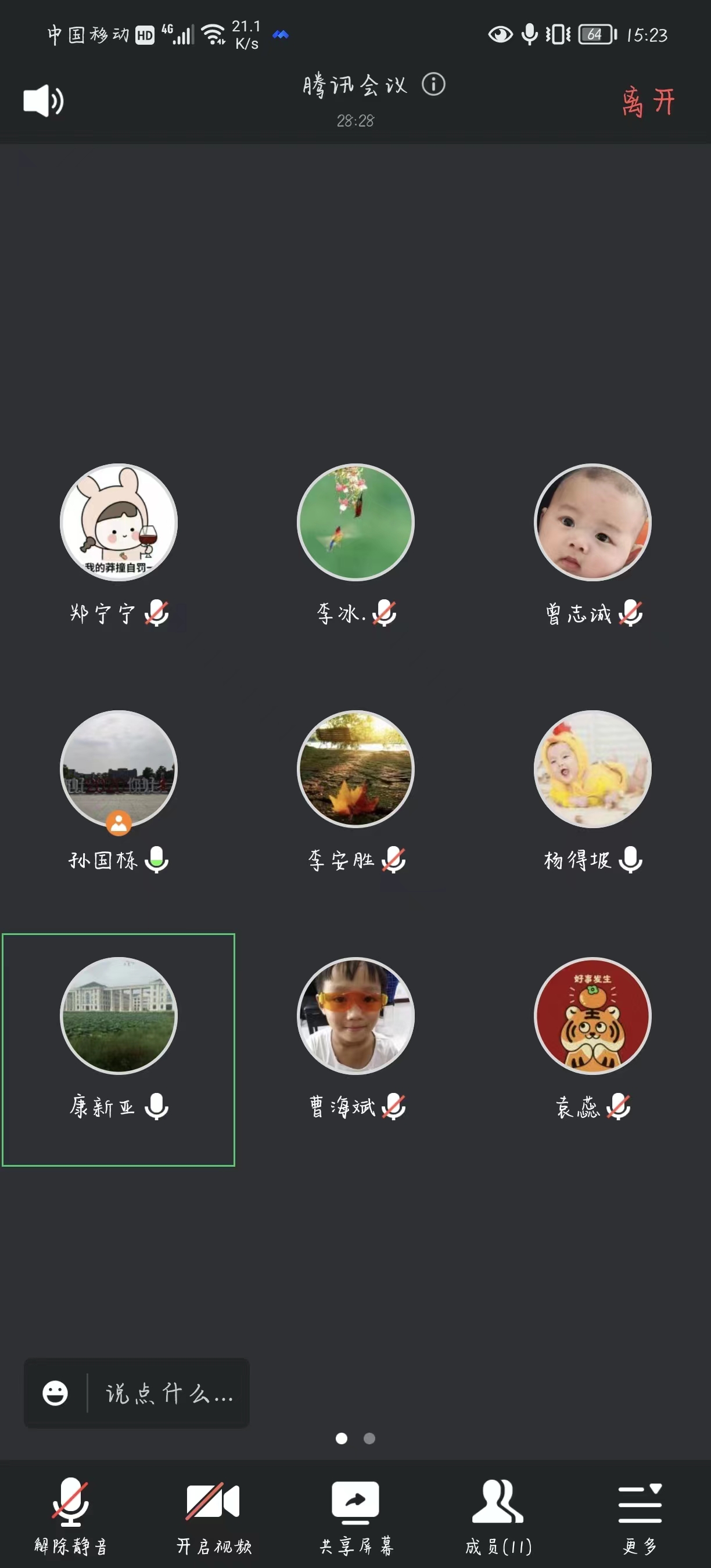Tap the host badge on 孙国栋's avatar
711x1568 pixels.
pos(119,823)
